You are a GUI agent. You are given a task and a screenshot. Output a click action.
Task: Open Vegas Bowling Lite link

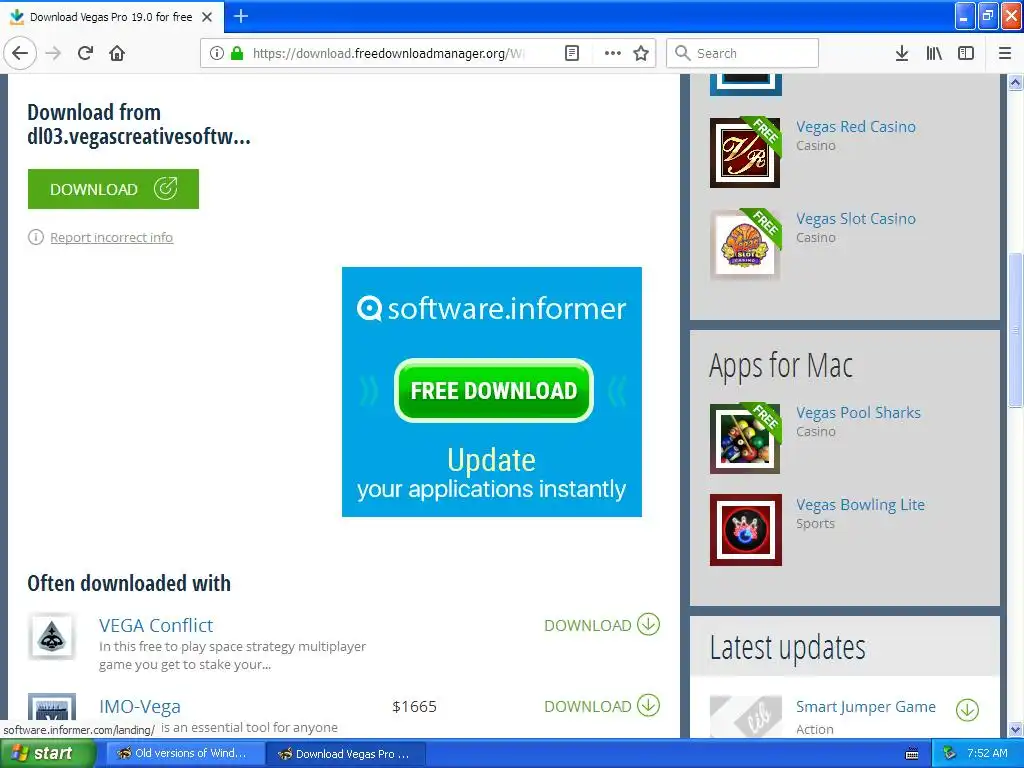(860, 505)
